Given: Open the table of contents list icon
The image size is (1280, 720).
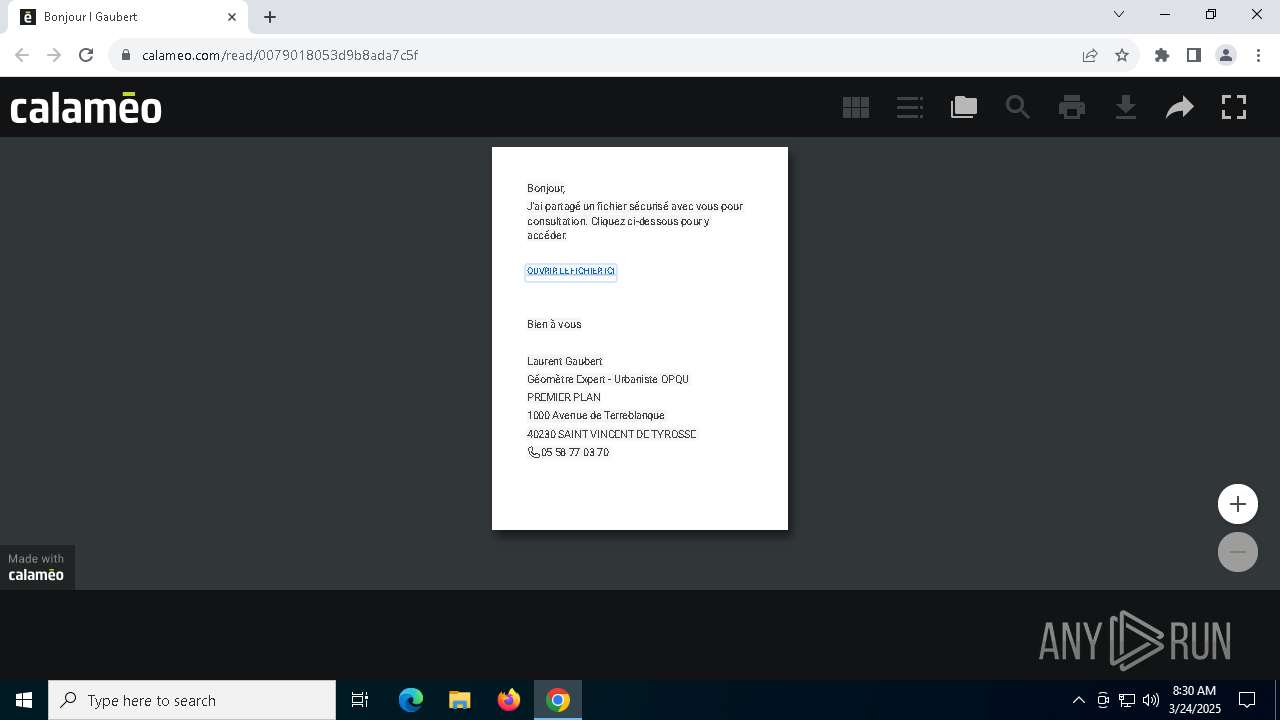Looking at the screenshot, I should [x=910, y=107].
